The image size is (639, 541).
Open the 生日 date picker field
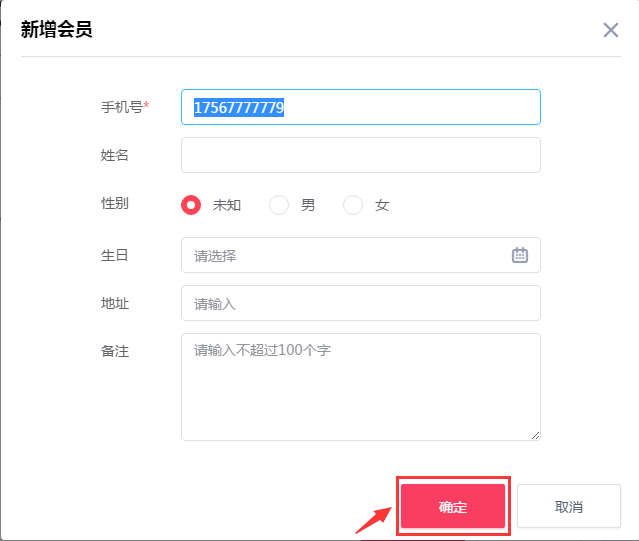pyautogui.click(x=350, y=255)
